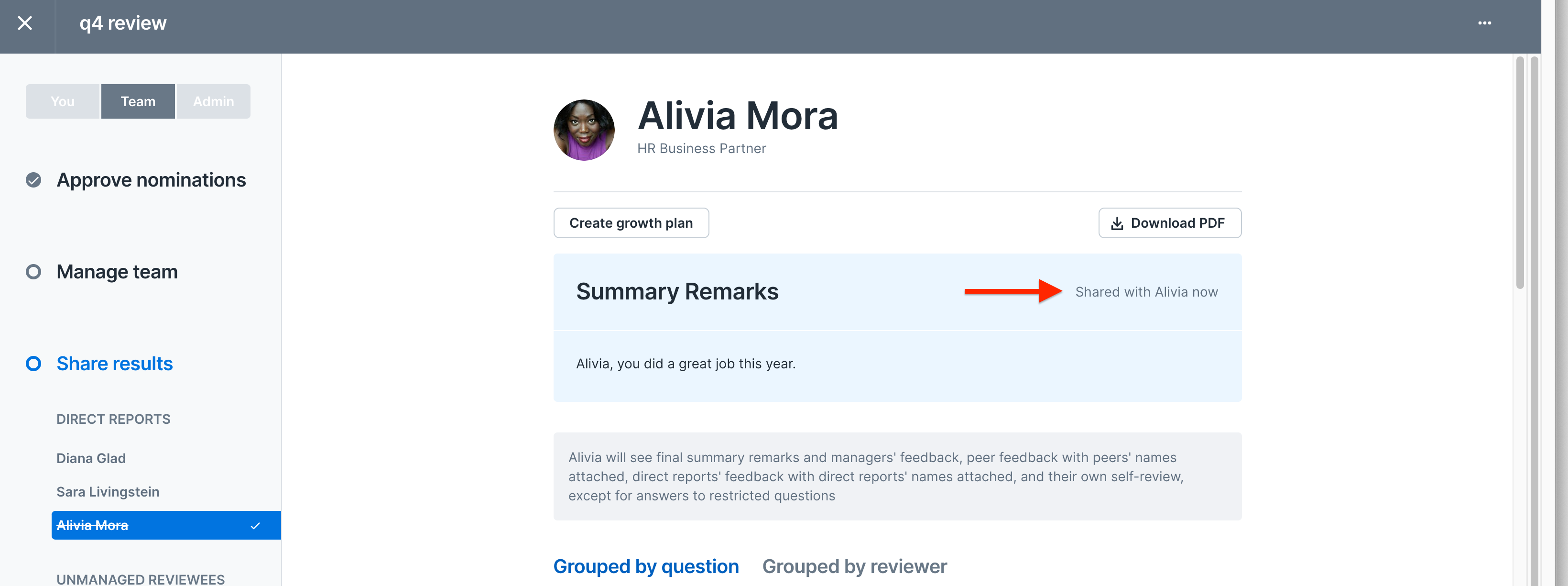
Task: Click the download icon on Download PDF
Action: click(x=1116, y=223)
